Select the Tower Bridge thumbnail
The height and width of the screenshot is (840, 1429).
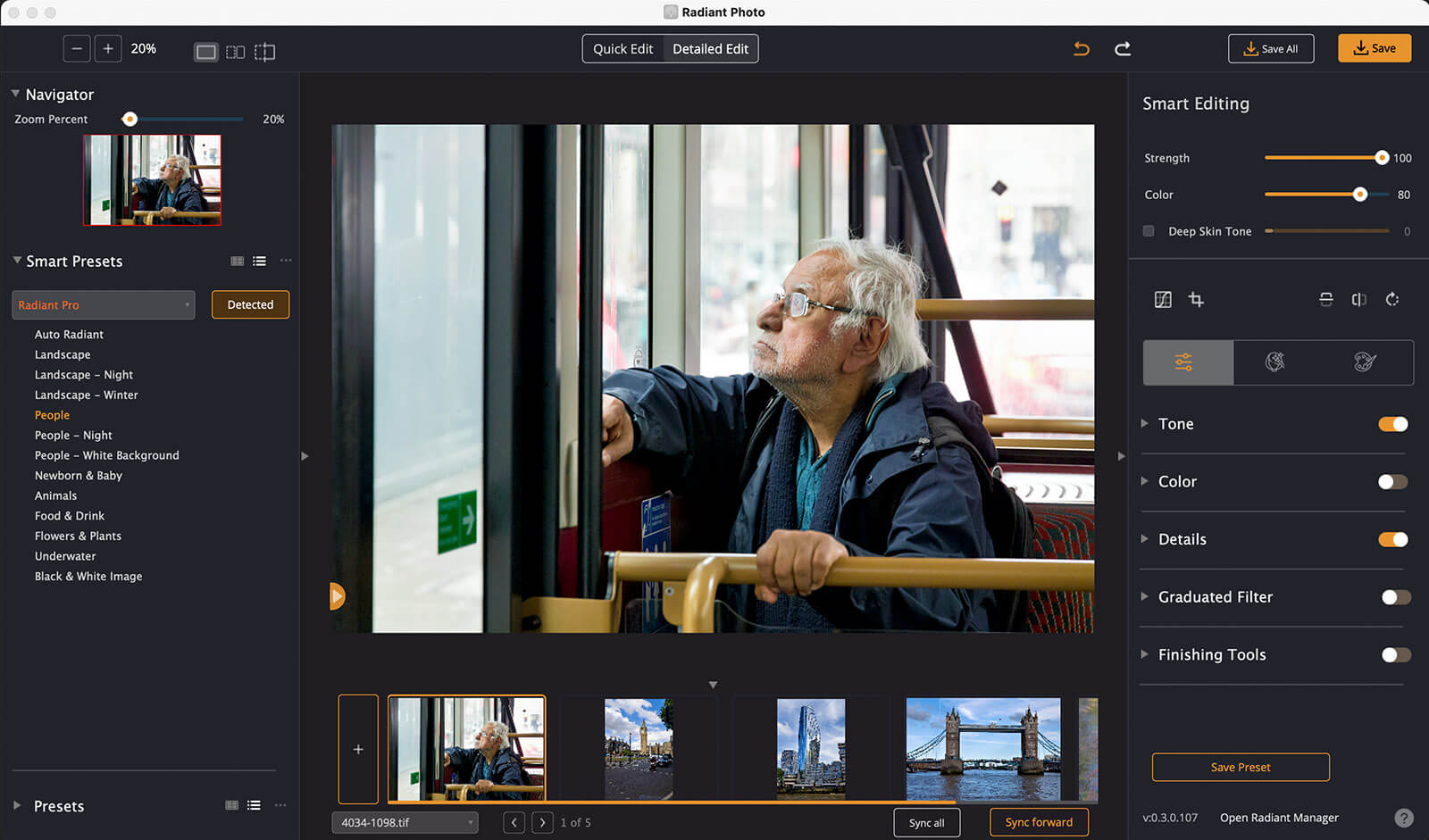pos(982,749)
